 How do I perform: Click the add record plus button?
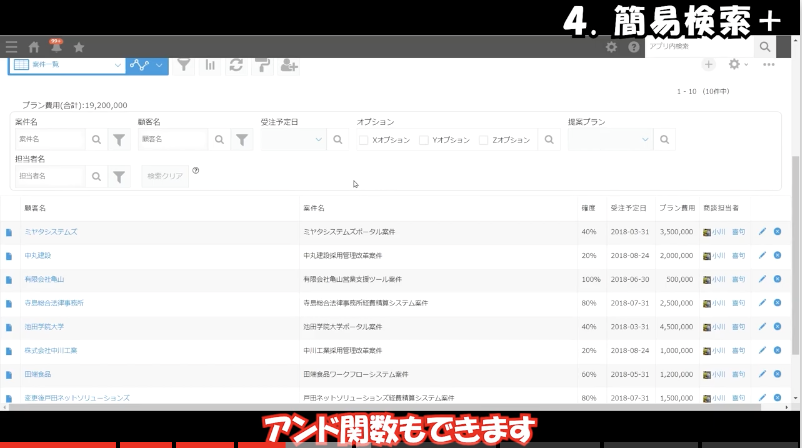[708, 65]
